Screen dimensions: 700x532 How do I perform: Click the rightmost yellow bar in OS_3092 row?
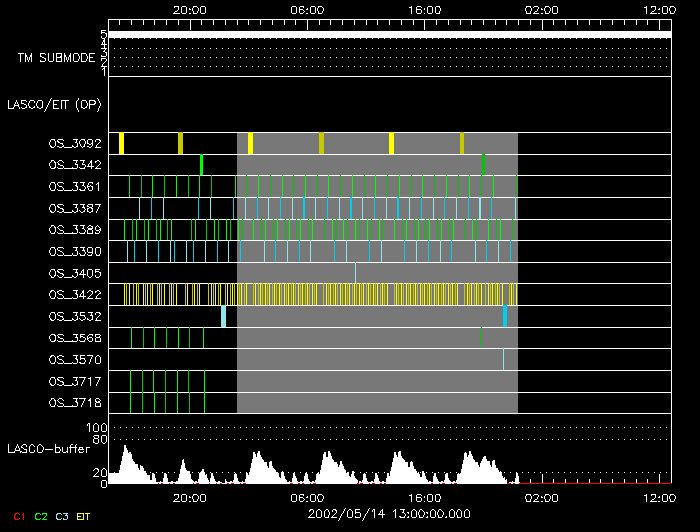pos(462,143)
